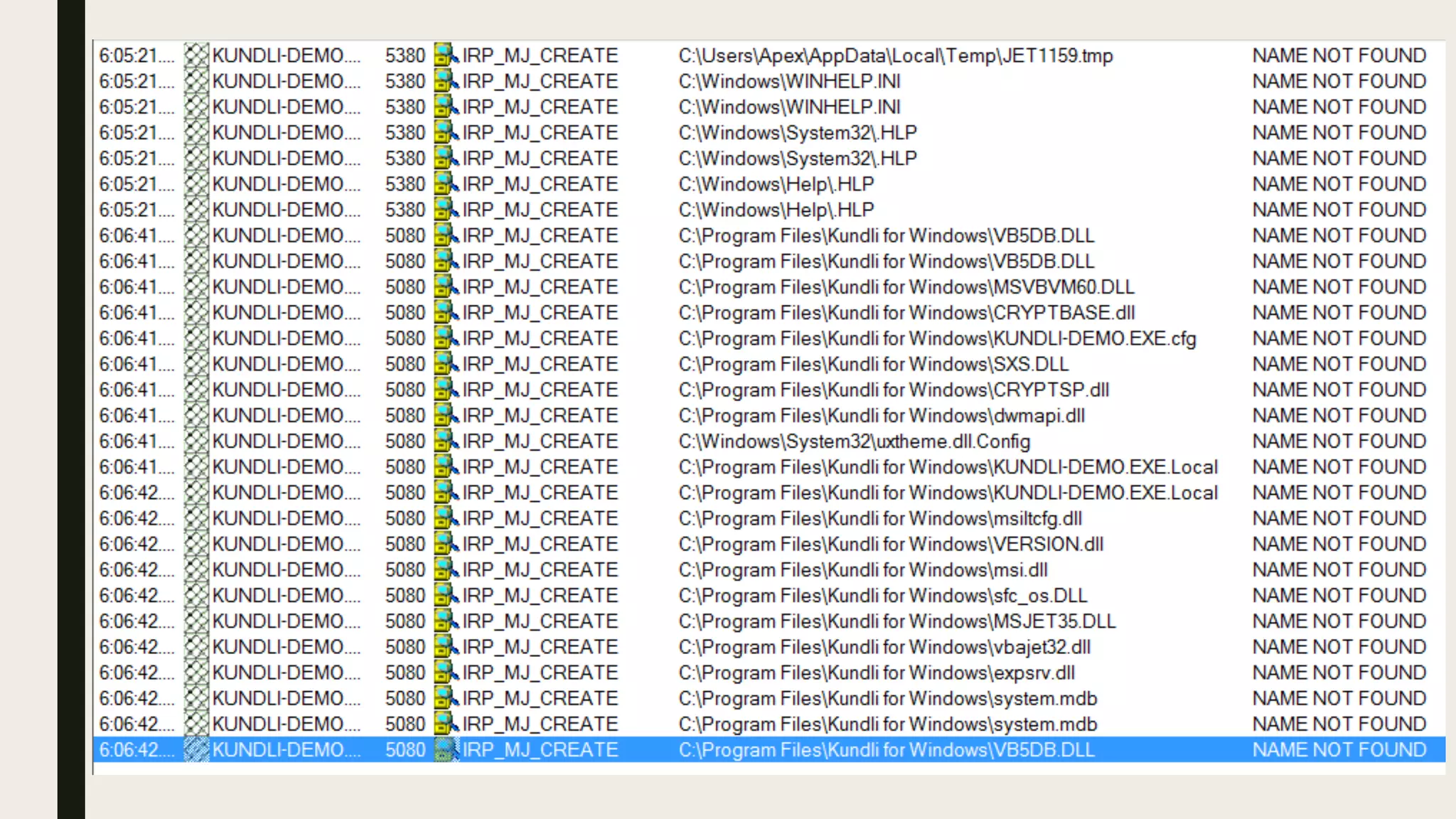Click the MSJET35.DLL path row

click(x=896, y=621)
